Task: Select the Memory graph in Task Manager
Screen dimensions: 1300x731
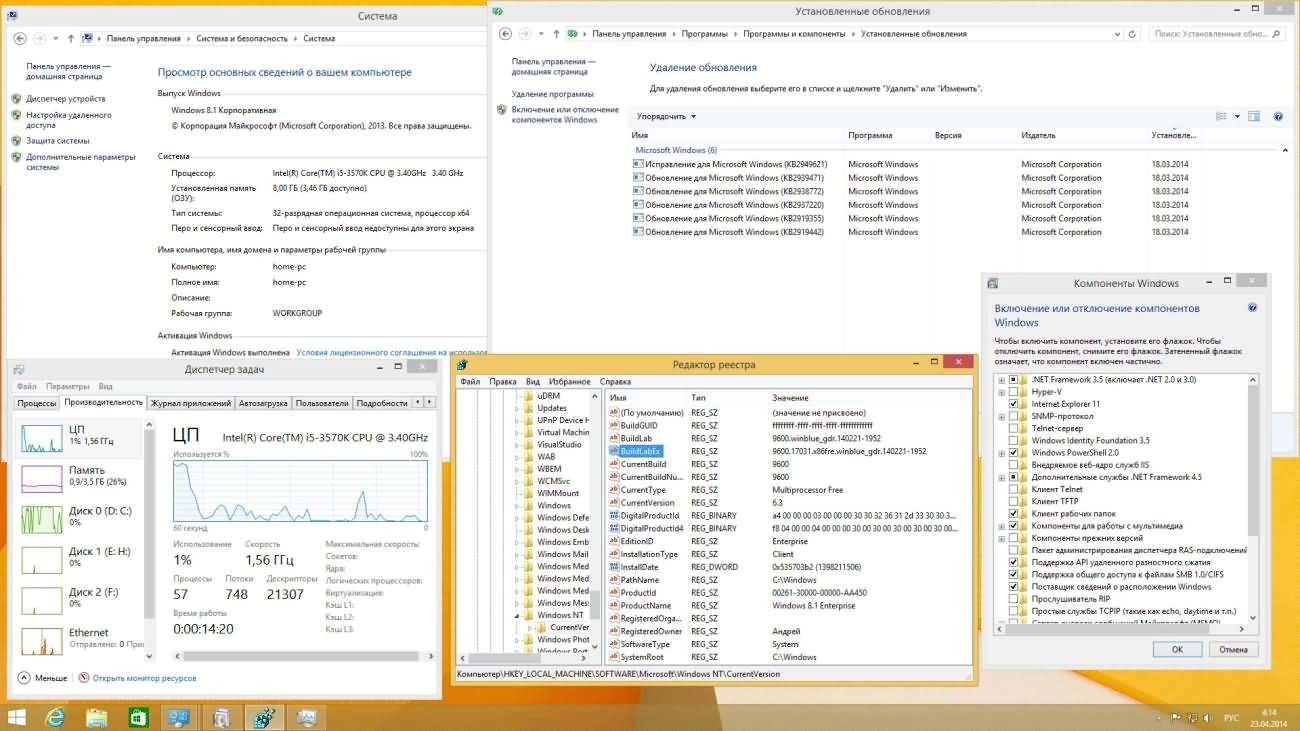Action: click(42, 478)
